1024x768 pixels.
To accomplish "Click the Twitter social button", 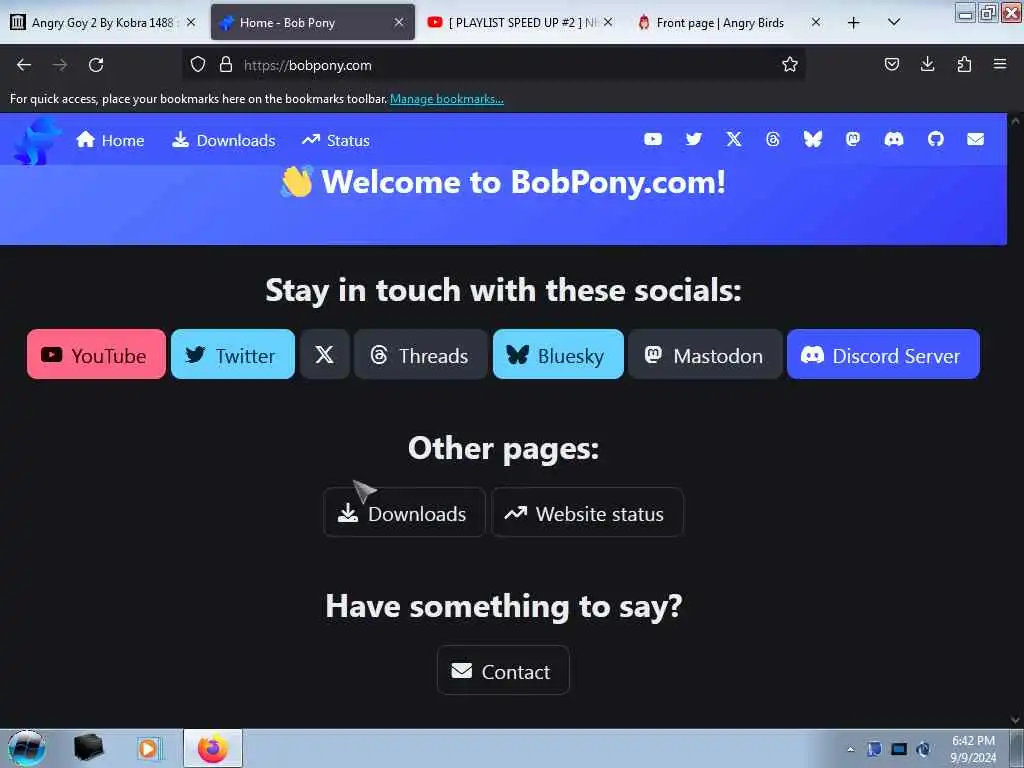I will [232, 355].
